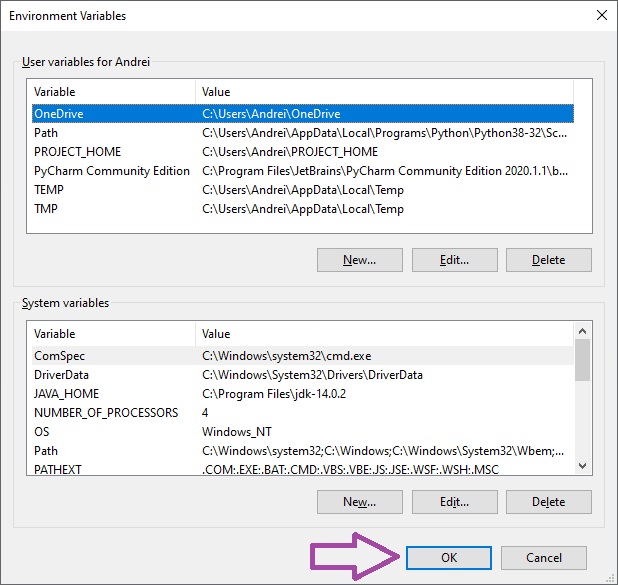Viewport: 618px width, 585px height.
Task: Select the TMP user variable
Action: (303, 209)
